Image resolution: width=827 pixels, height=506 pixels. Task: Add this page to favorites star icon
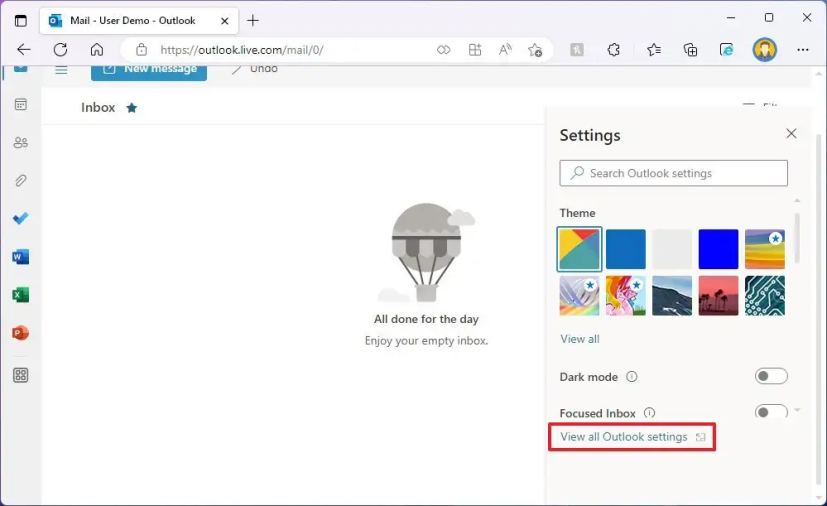click(535, 50)
